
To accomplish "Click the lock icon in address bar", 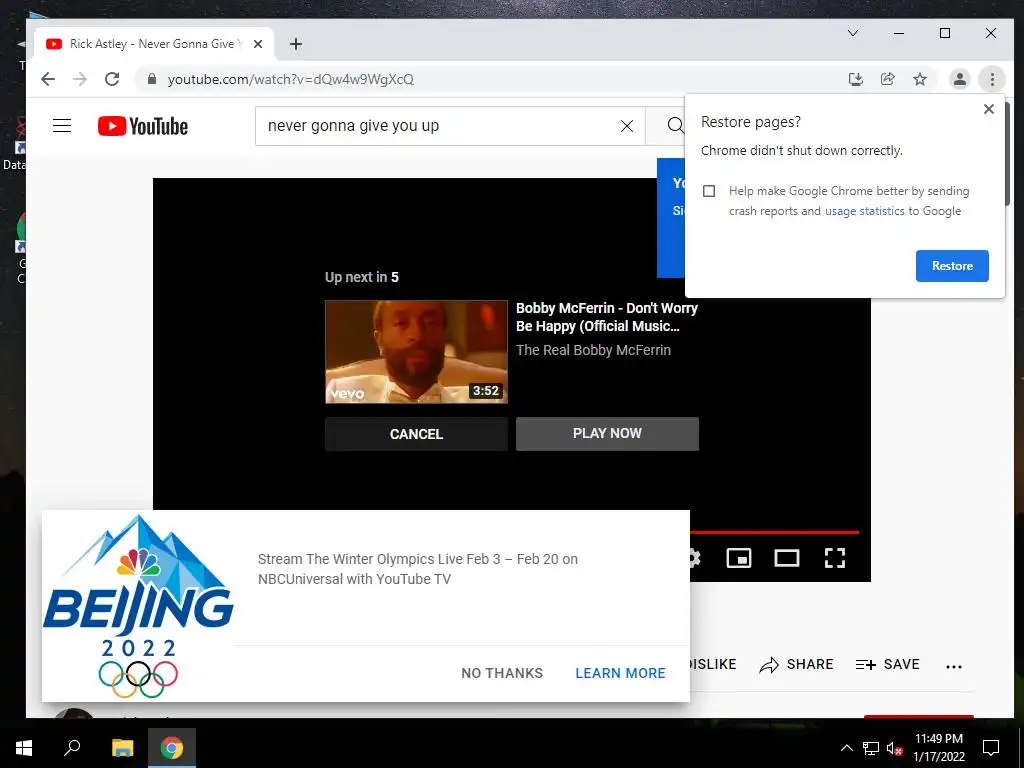I will [x=152, y=79].
